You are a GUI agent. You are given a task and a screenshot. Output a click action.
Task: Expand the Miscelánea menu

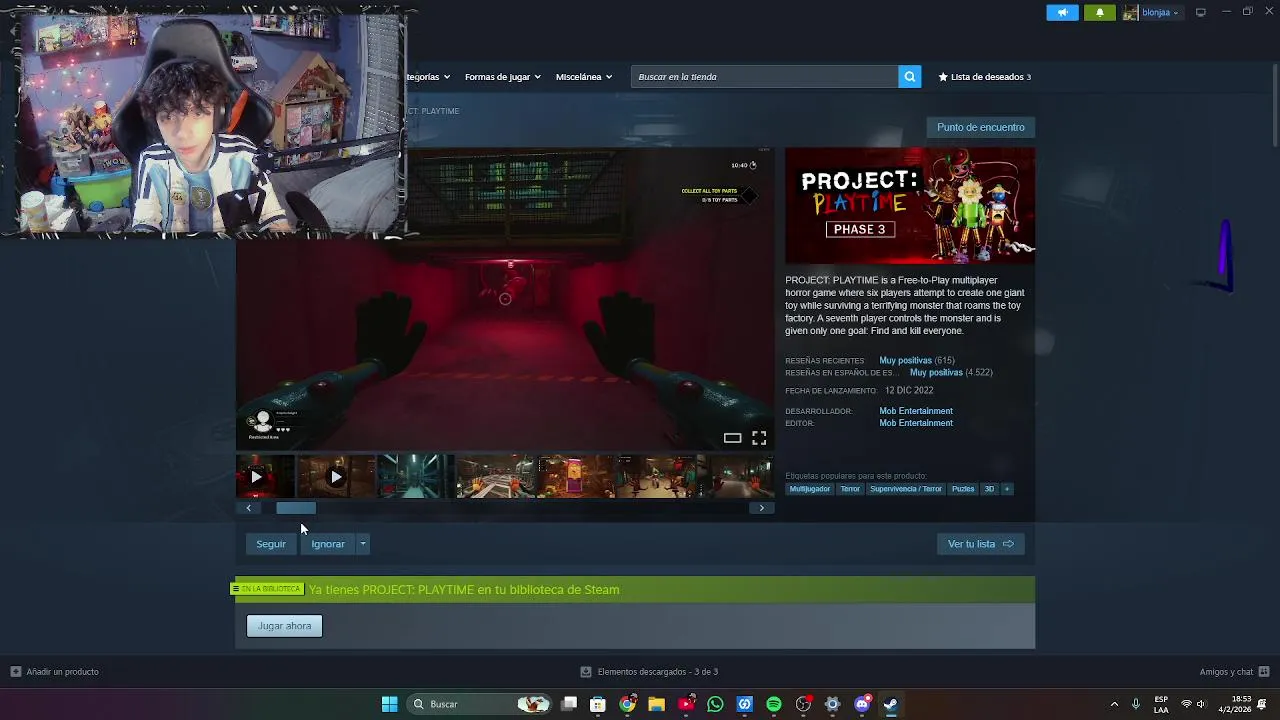pyautogui.click(x=584, y=77)
